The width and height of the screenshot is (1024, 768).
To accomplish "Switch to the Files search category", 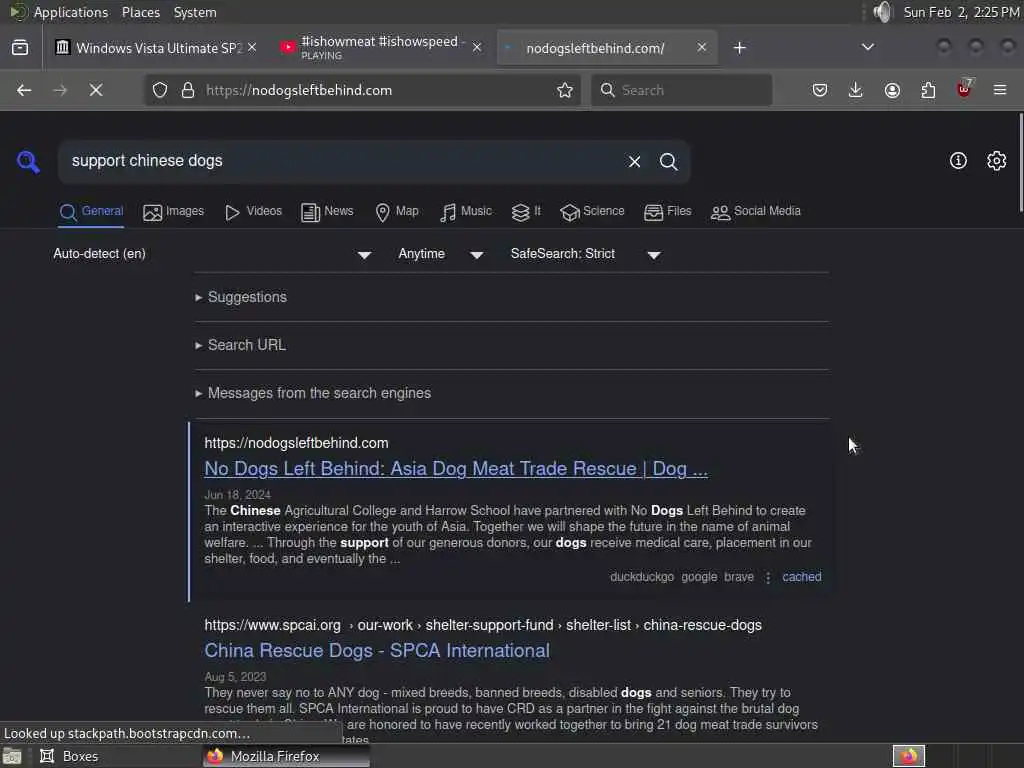I will [x=667, y=212].
